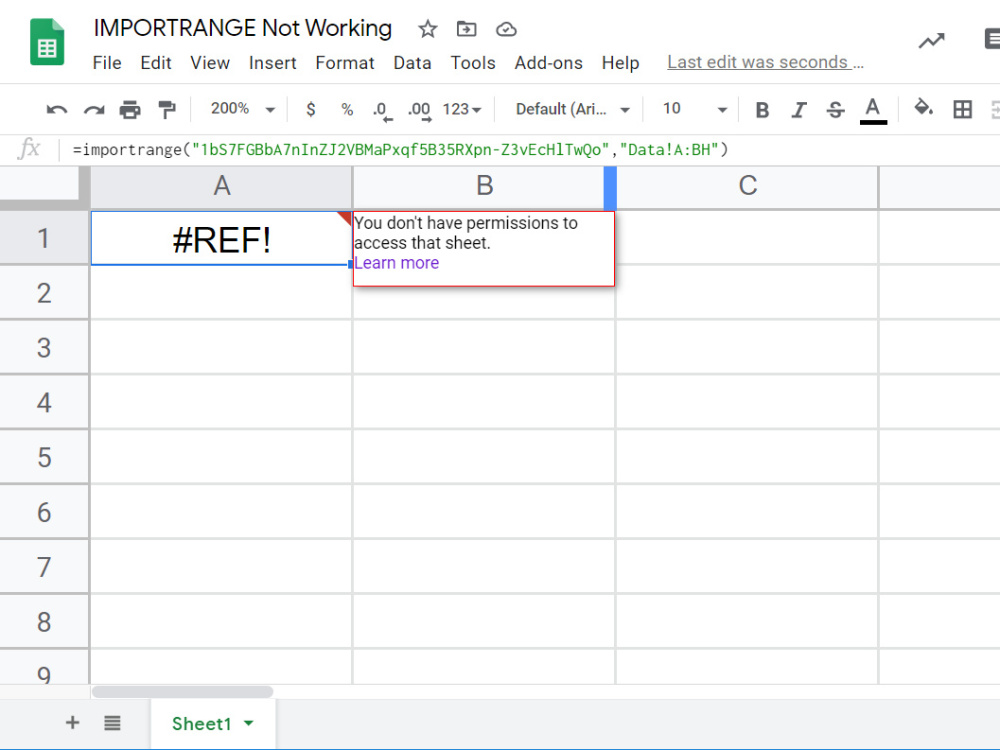Print the spreadsheet
The height and width of the screenshot is (750, 1000).
130,110
